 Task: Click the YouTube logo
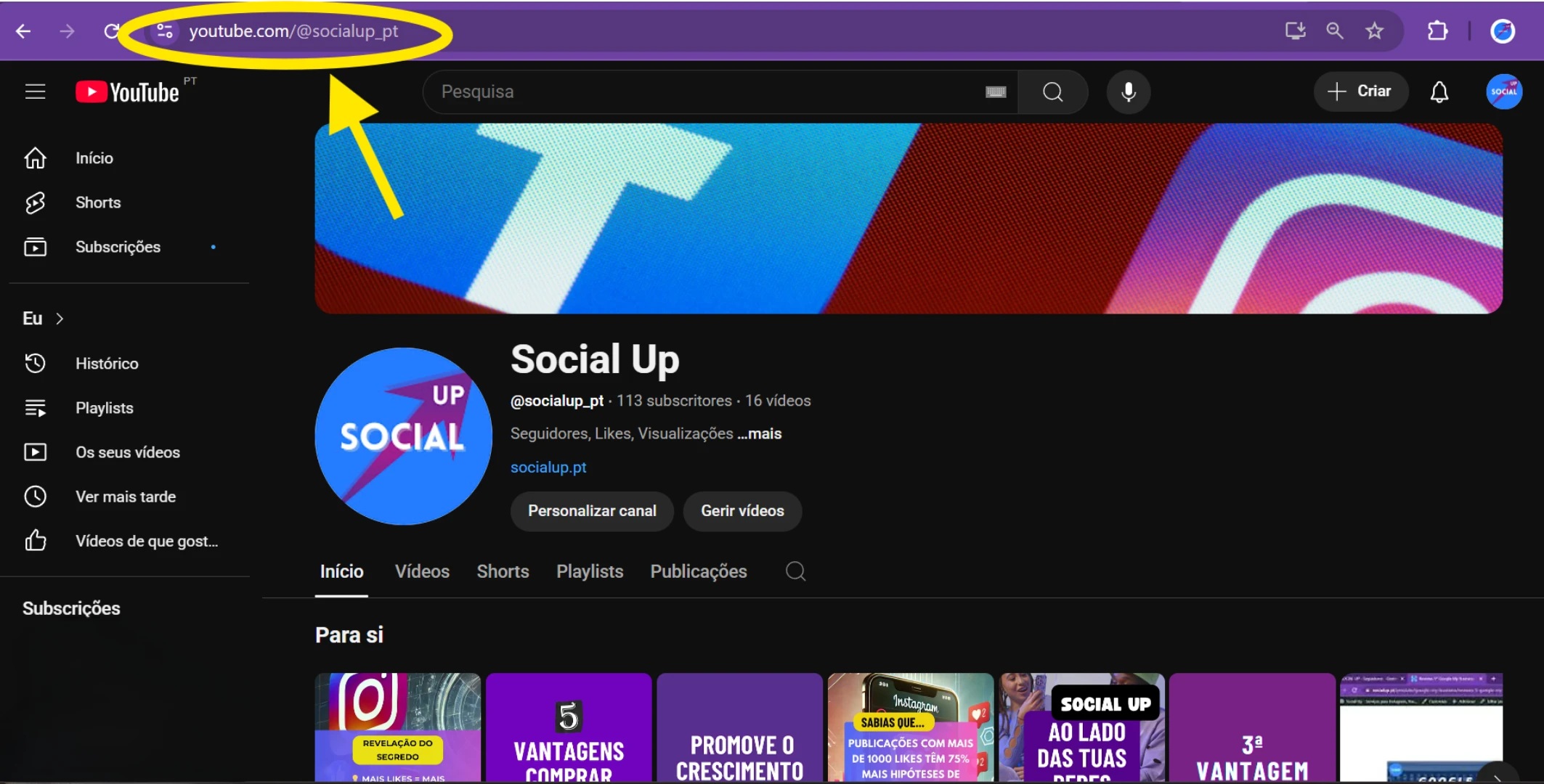(128, 92)
